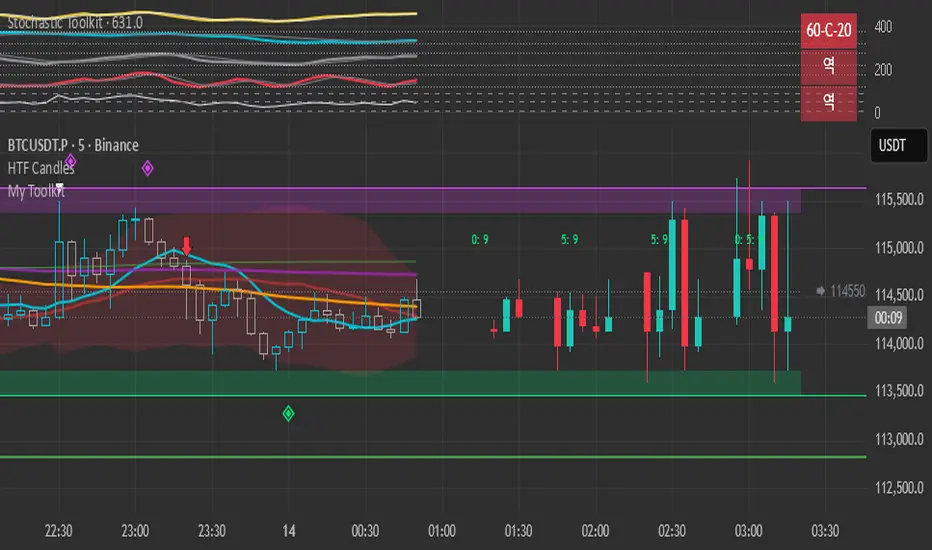Viewport: 932px width, 550px height.
Task: Click the red down-arrow sell signal marker
Action: point(187,246)
